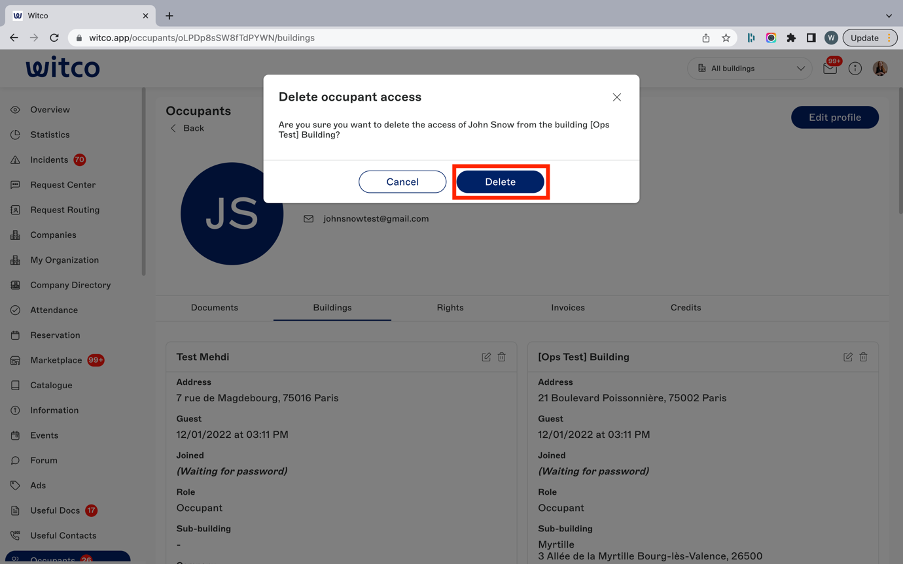Toggle the browser side panel icon
904x564 pixels.
(x=811, y=38)
